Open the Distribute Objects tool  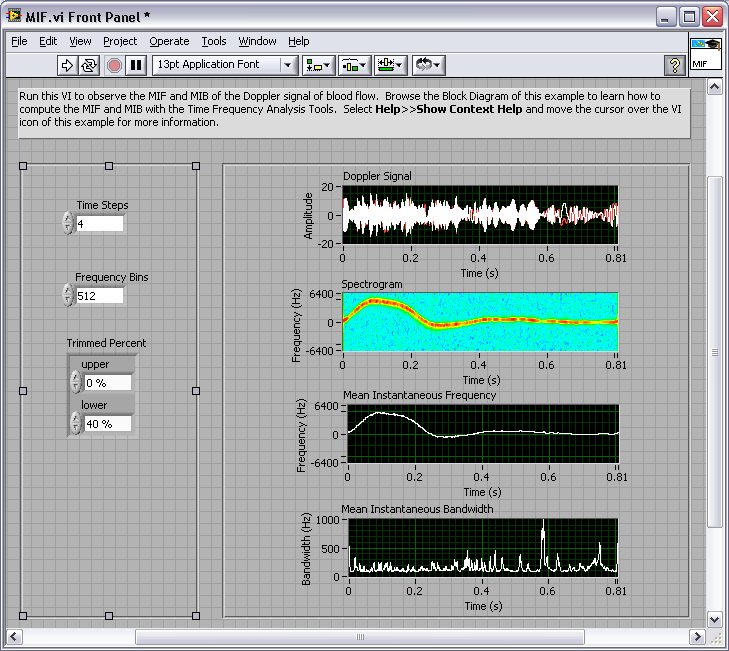tap(354, 65)
